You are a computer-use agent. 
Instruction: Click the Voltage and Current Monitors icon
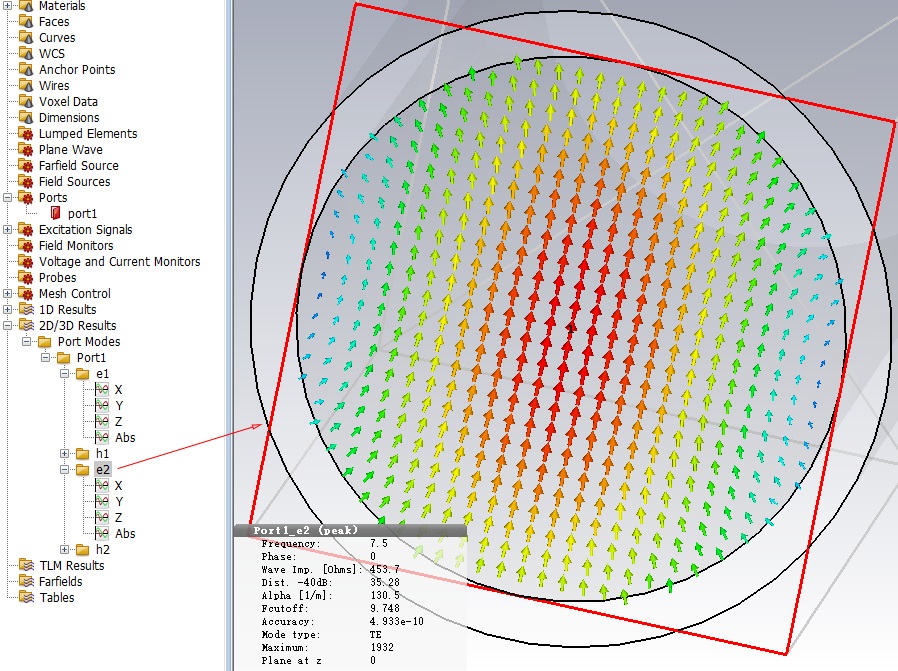[26, 262]
